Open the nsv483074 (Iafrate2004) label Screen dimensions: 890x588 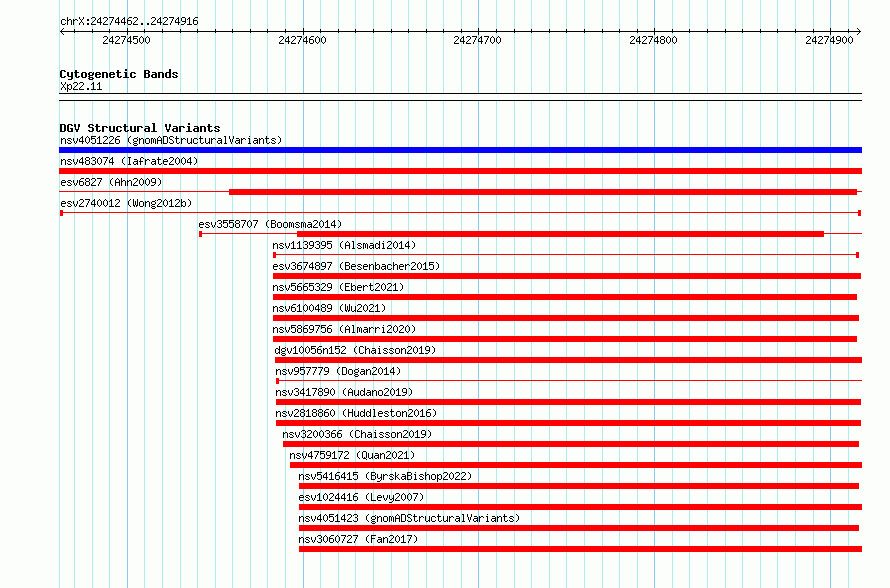(x=129, y=161)
